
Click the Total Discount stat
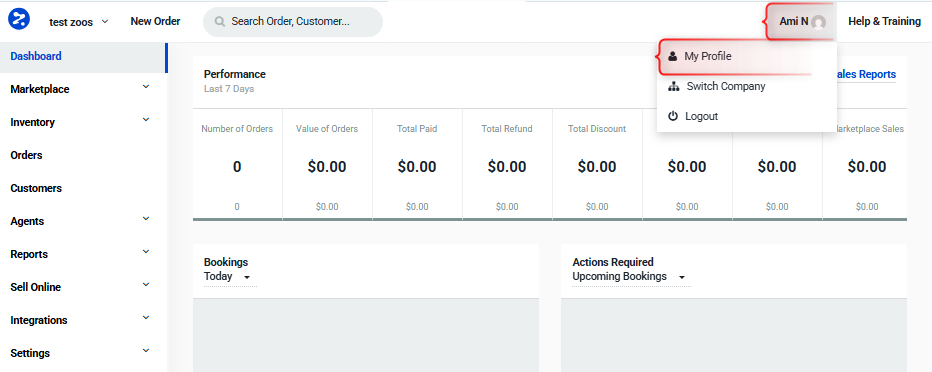pos(597,165)
